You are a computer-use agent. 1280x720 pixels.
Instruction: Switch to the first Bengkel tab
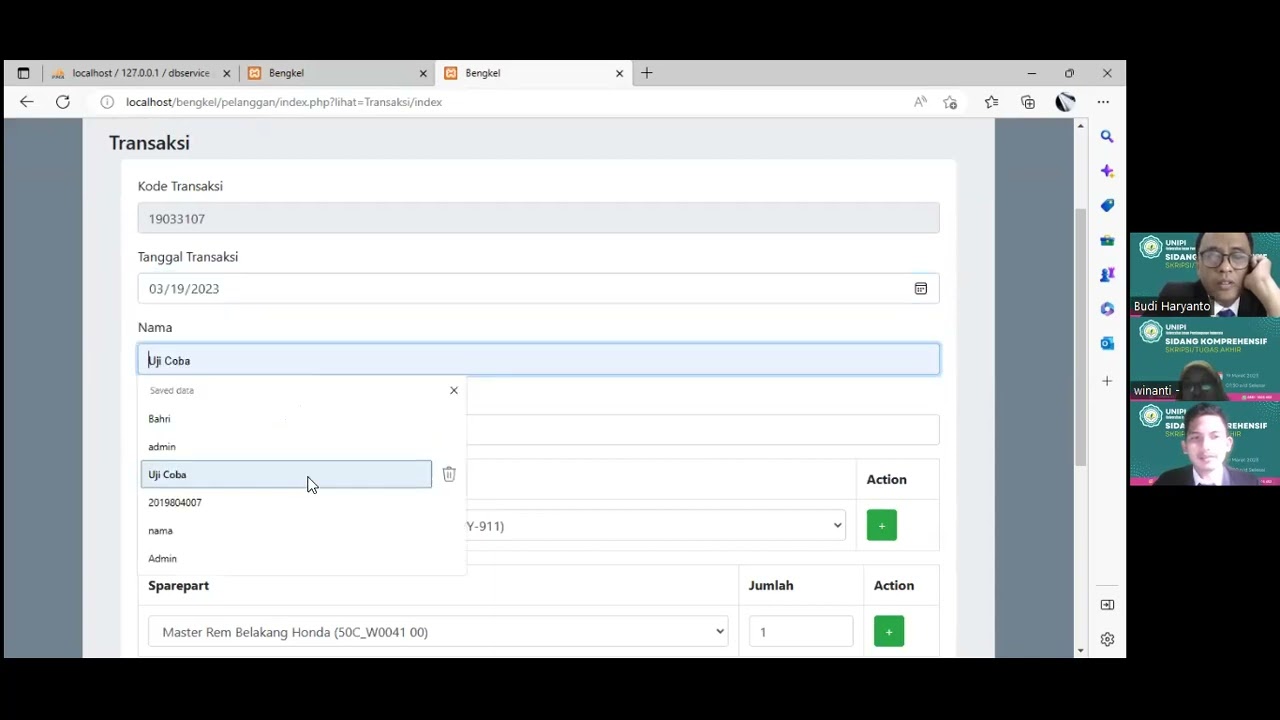pos(336,73)
